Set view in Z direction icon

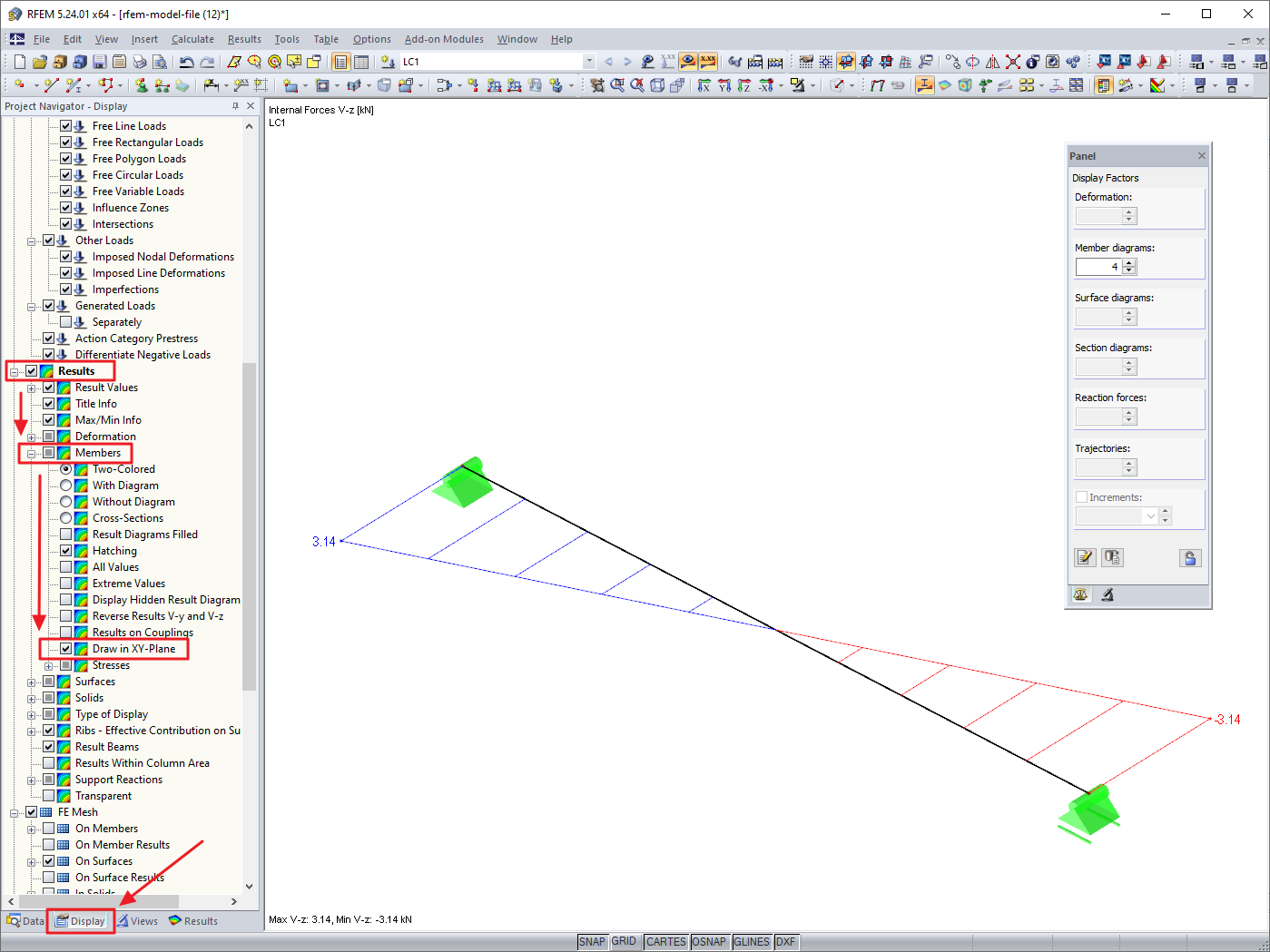[x=743, y=85]
